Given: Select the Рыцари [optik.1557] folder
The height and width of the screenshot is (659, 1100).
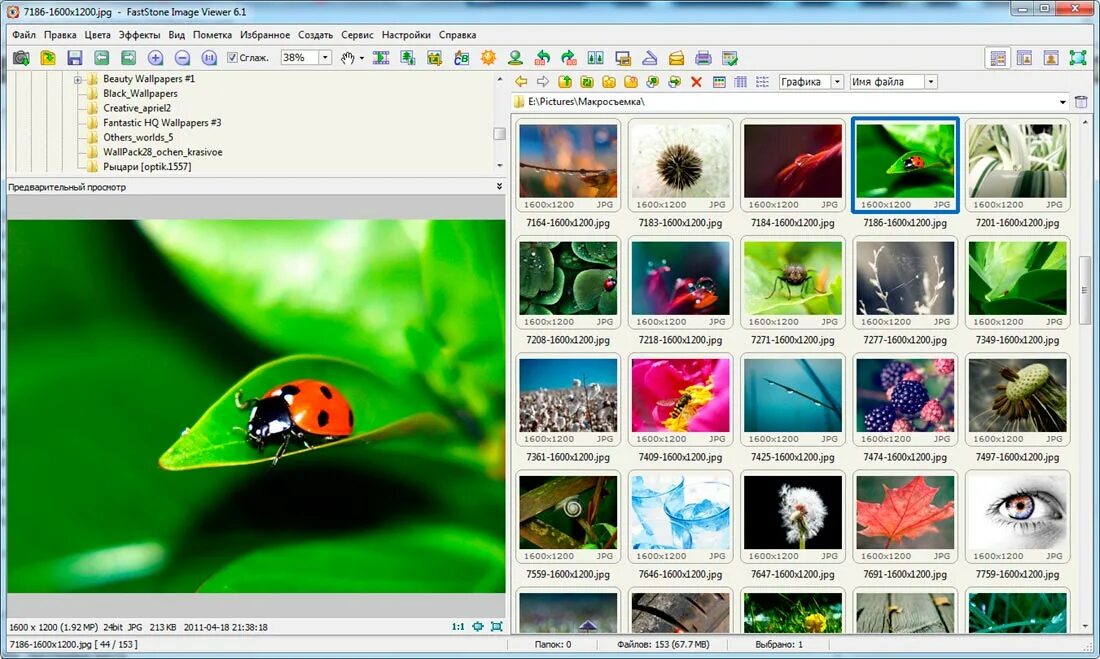Looking at the screenshot, I should coord(147,167).
